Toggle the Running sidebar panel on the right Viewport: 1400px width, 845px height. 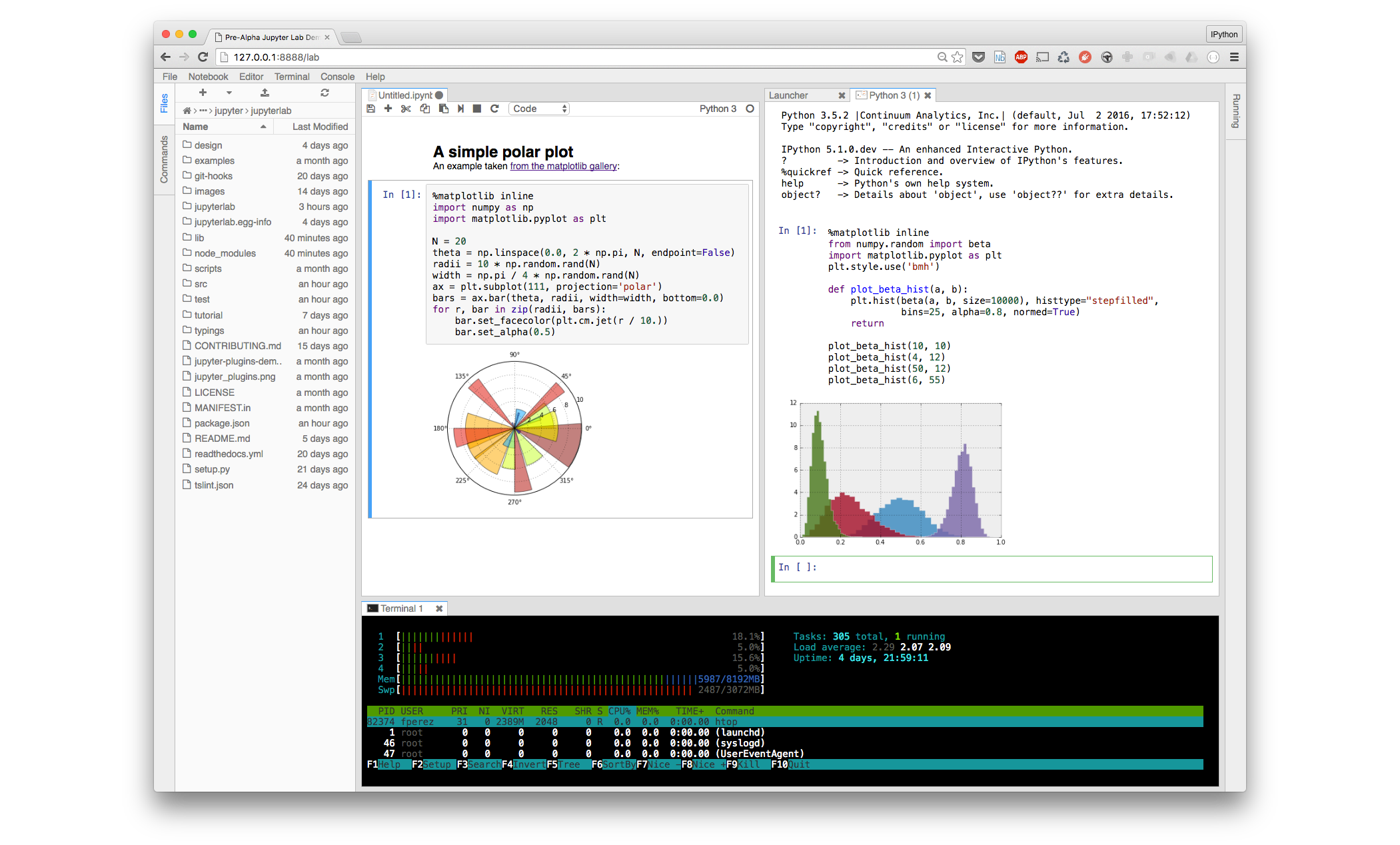tap(1235, 111)
